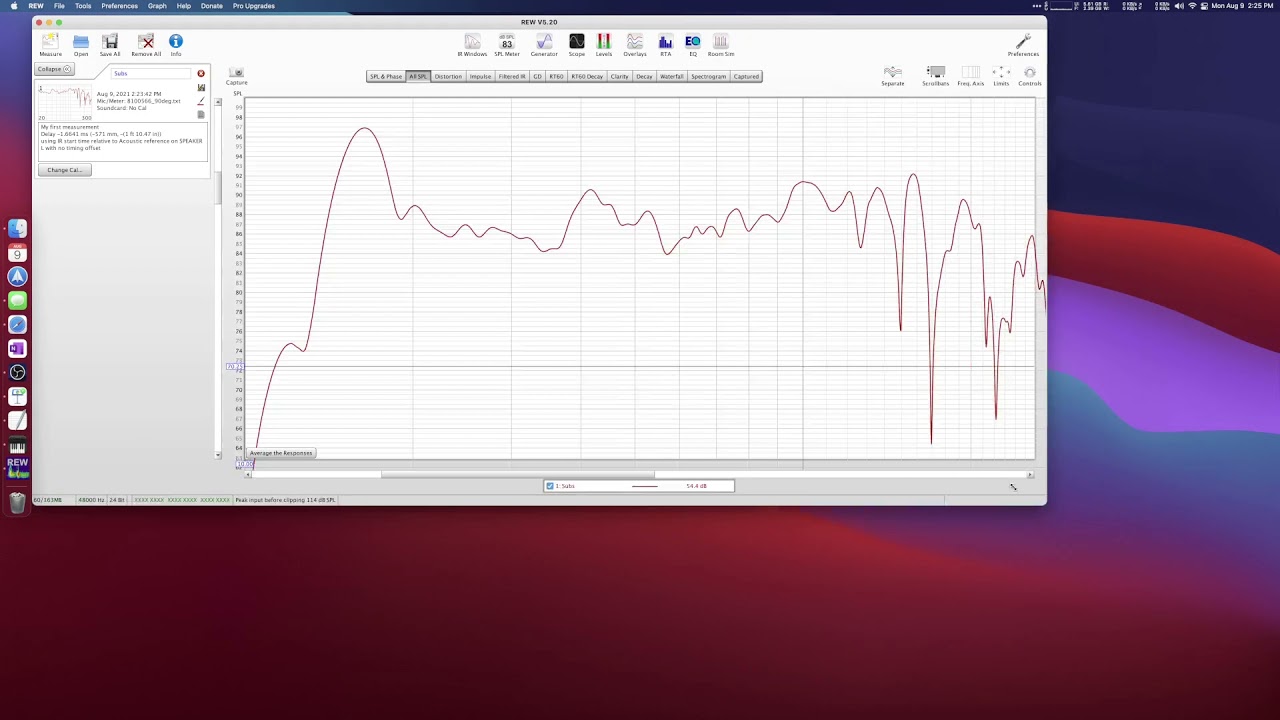Click the Wi-Fi status icon in menu bar
This screenshot has width=1280, height=720.
[1192, 6]
